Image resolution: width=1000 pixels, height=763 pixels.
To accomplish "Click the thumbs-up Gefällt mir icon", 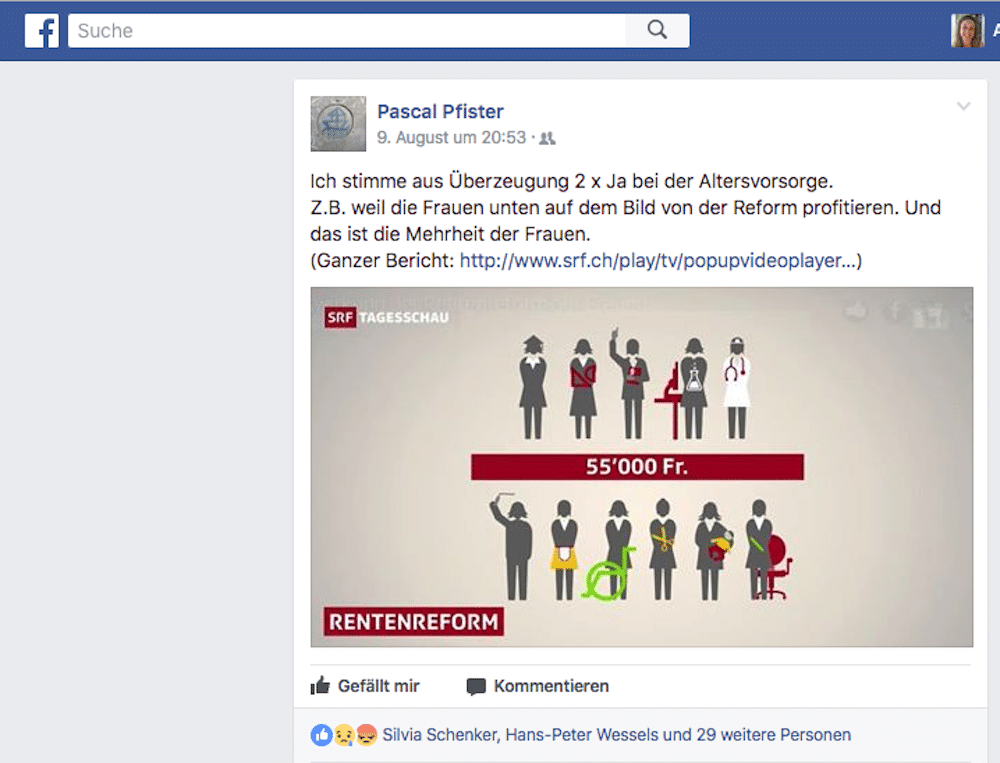I will pyautogui.click(x=320, y=686).
